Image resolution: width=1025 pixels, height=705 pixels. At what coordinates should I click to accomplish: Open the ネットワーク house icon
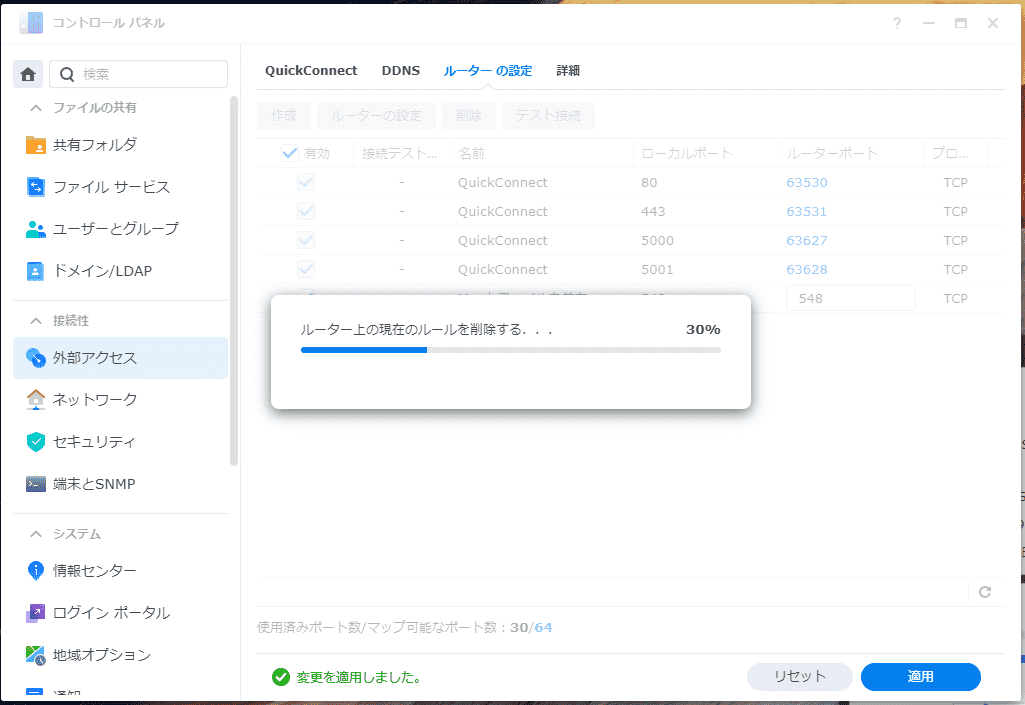click(x=35, y=400)
